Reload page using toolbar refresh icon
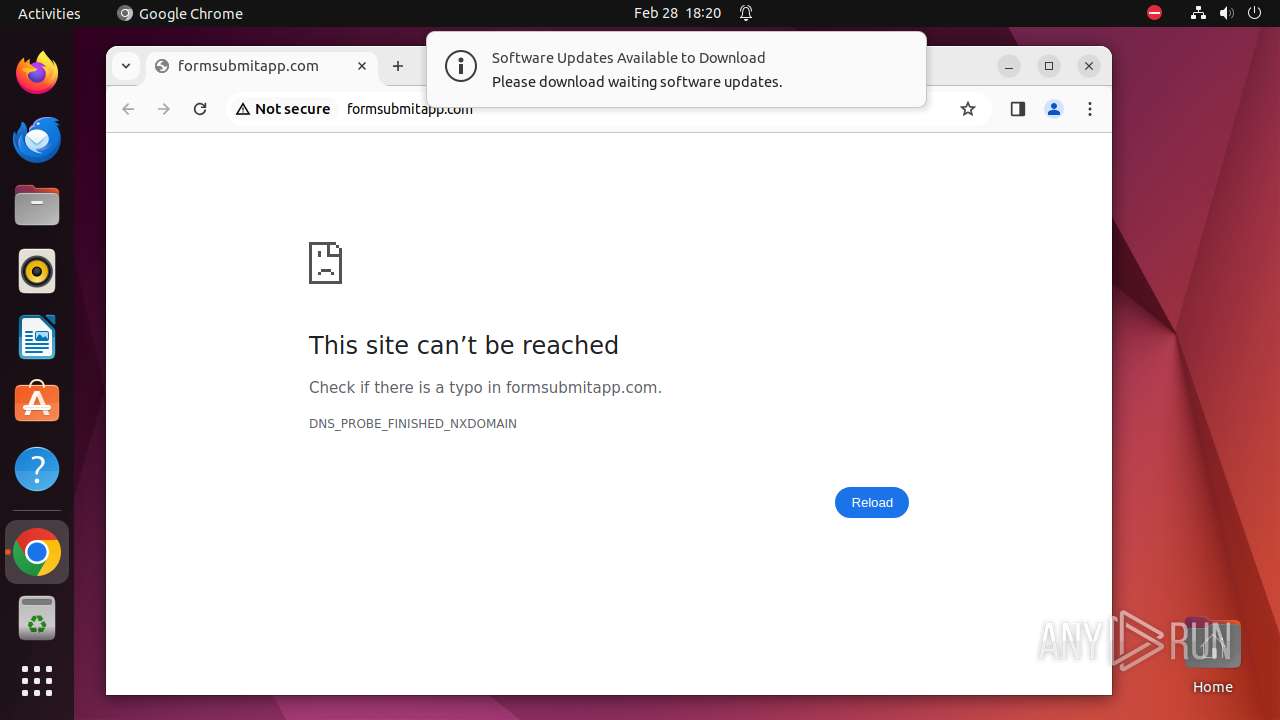This screenshot has height=720, width=1280. point(200,109)
